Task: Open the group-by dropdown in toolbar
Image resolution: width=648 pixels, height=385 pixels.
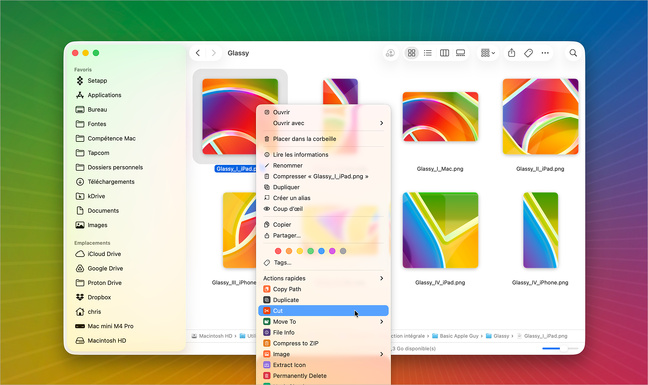Action: coord(488,53)
